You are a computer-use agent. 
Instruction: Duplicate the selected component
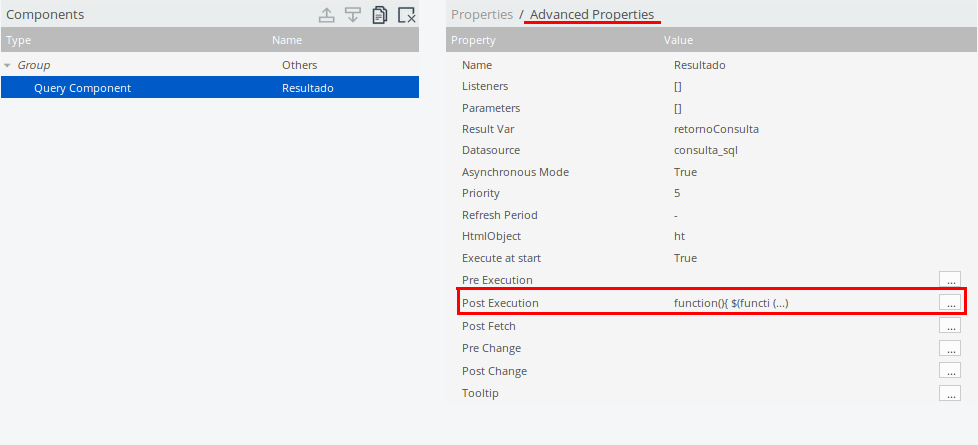point(379,15)
